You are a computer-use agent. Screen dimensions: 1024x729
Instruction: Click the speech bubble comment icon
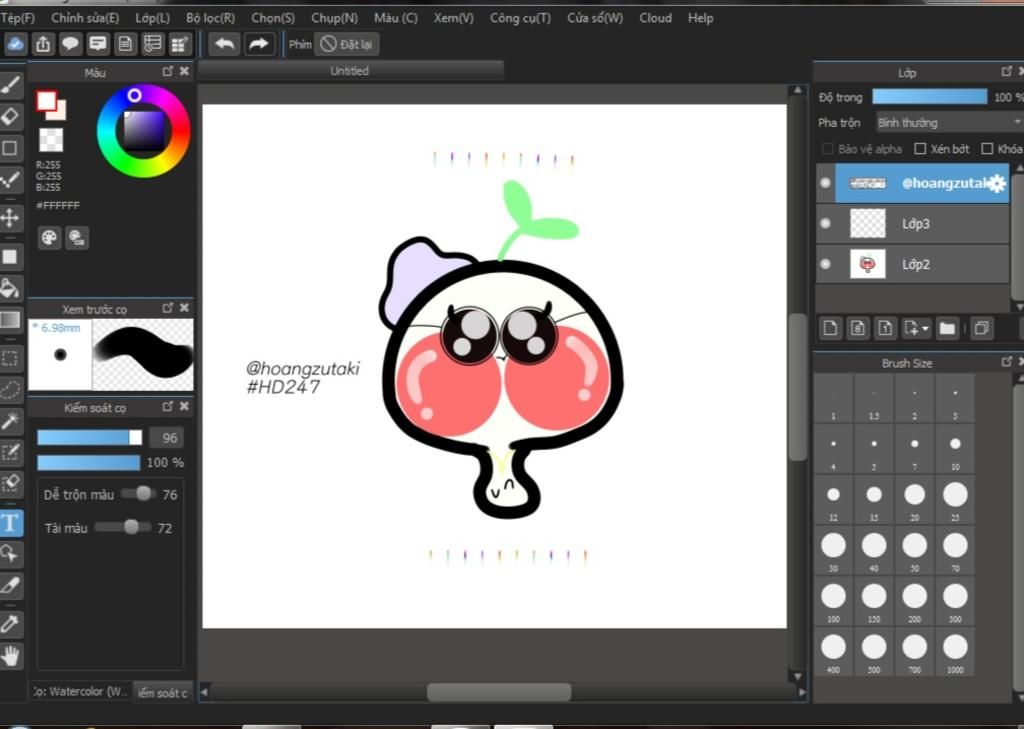pyautogui.click(x=71, y=44)
